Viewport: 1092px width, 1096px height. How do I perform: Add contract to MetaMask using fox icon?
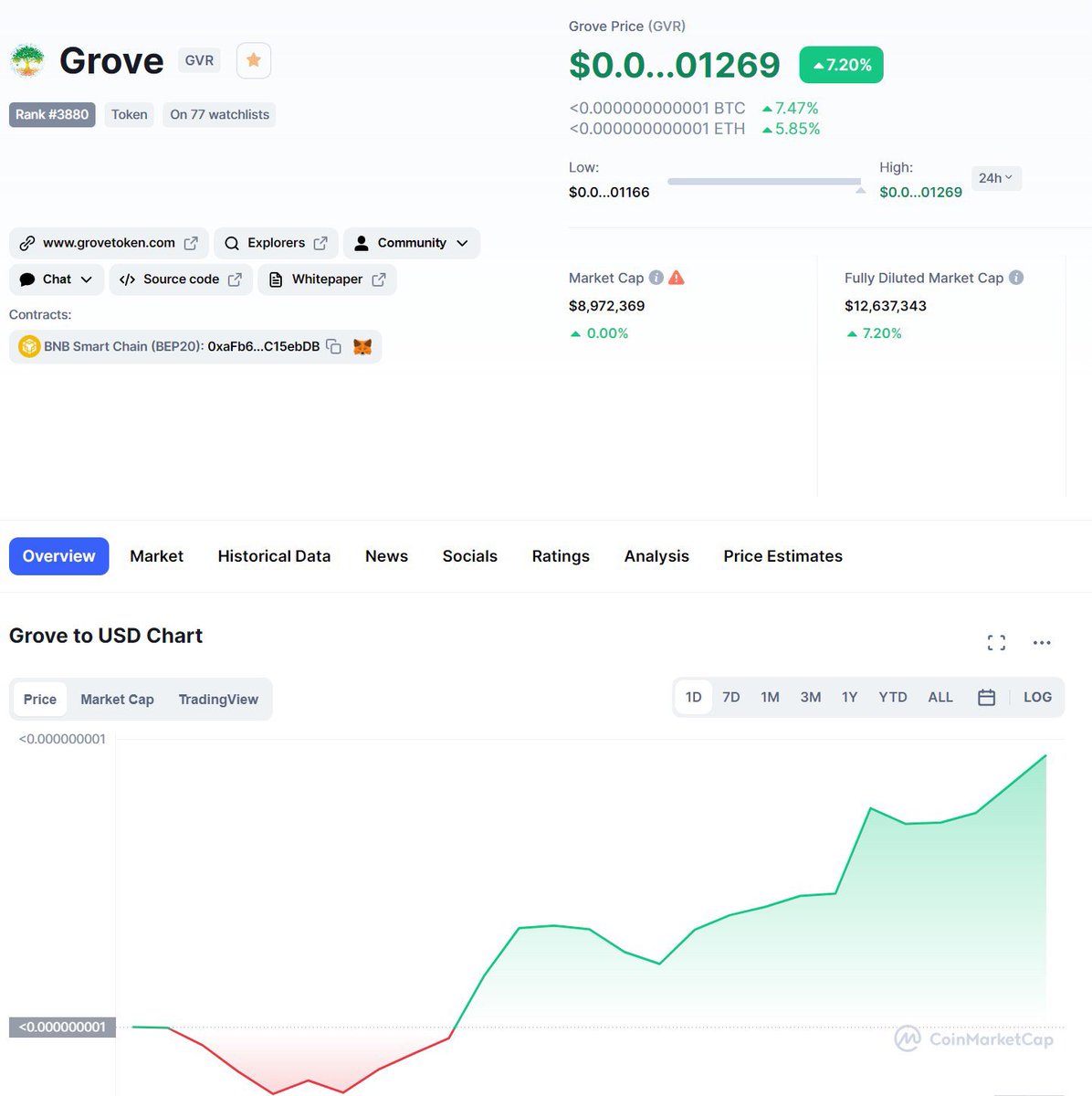(362, 346)
